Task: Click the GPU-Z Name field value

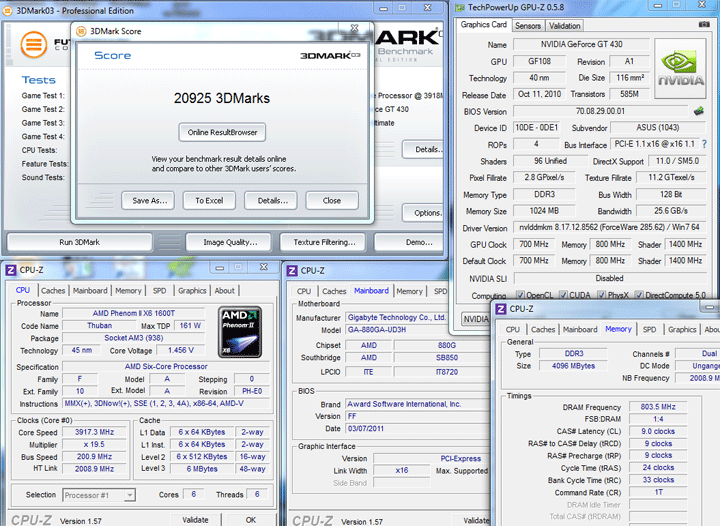Action: click(581, 45)
